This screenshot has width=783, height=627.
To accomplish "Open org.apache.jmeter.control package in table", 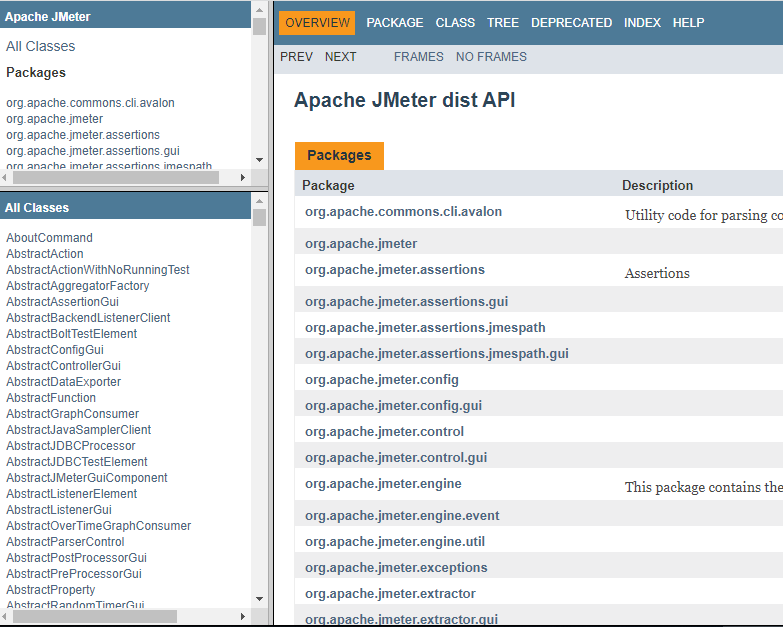I will 384,431.
